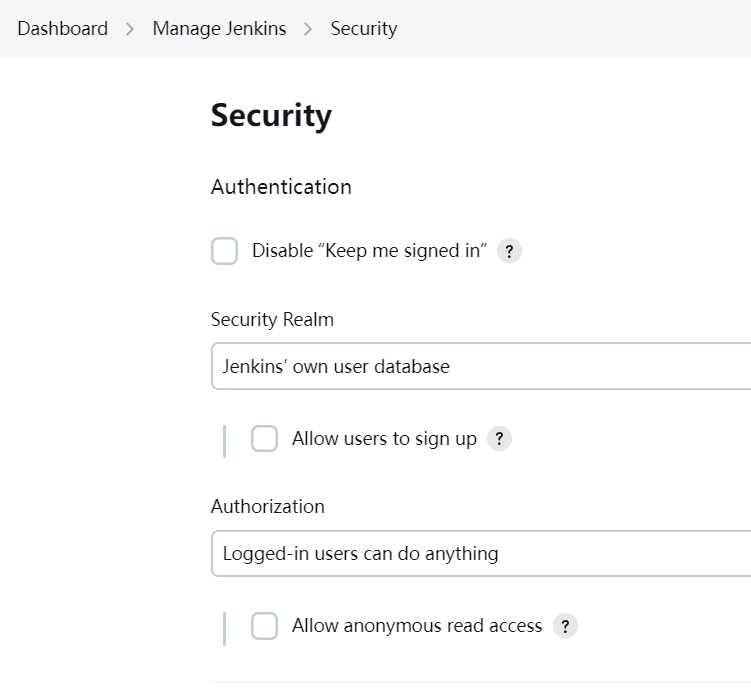Open help for Disable "Keep me signed in"
This screenshot has width=751, height=700.
[509, 251]
